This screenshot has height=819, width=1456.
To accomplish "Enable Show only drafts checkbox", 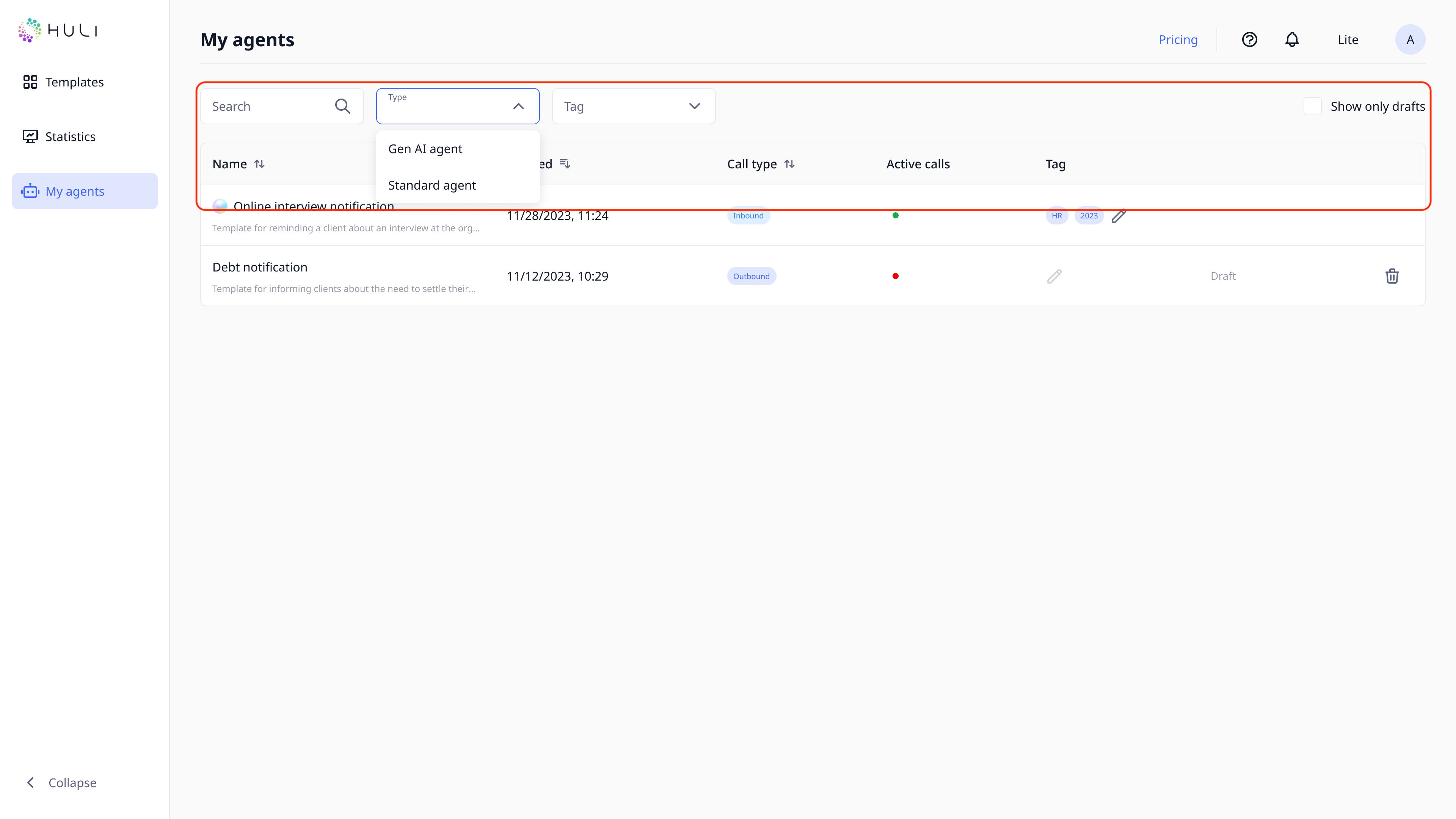I will pyautogui.click(x=1312, y=106).
